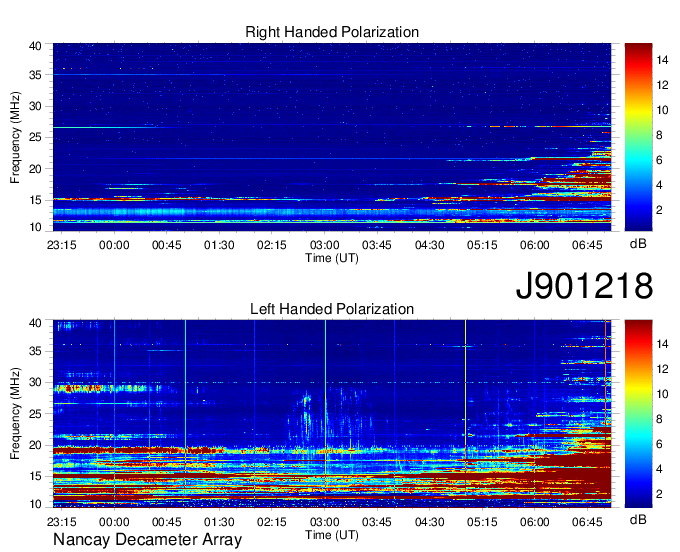Click the "14" value on the upper dB color bar

pyautogui.click(x=662, y=60)
